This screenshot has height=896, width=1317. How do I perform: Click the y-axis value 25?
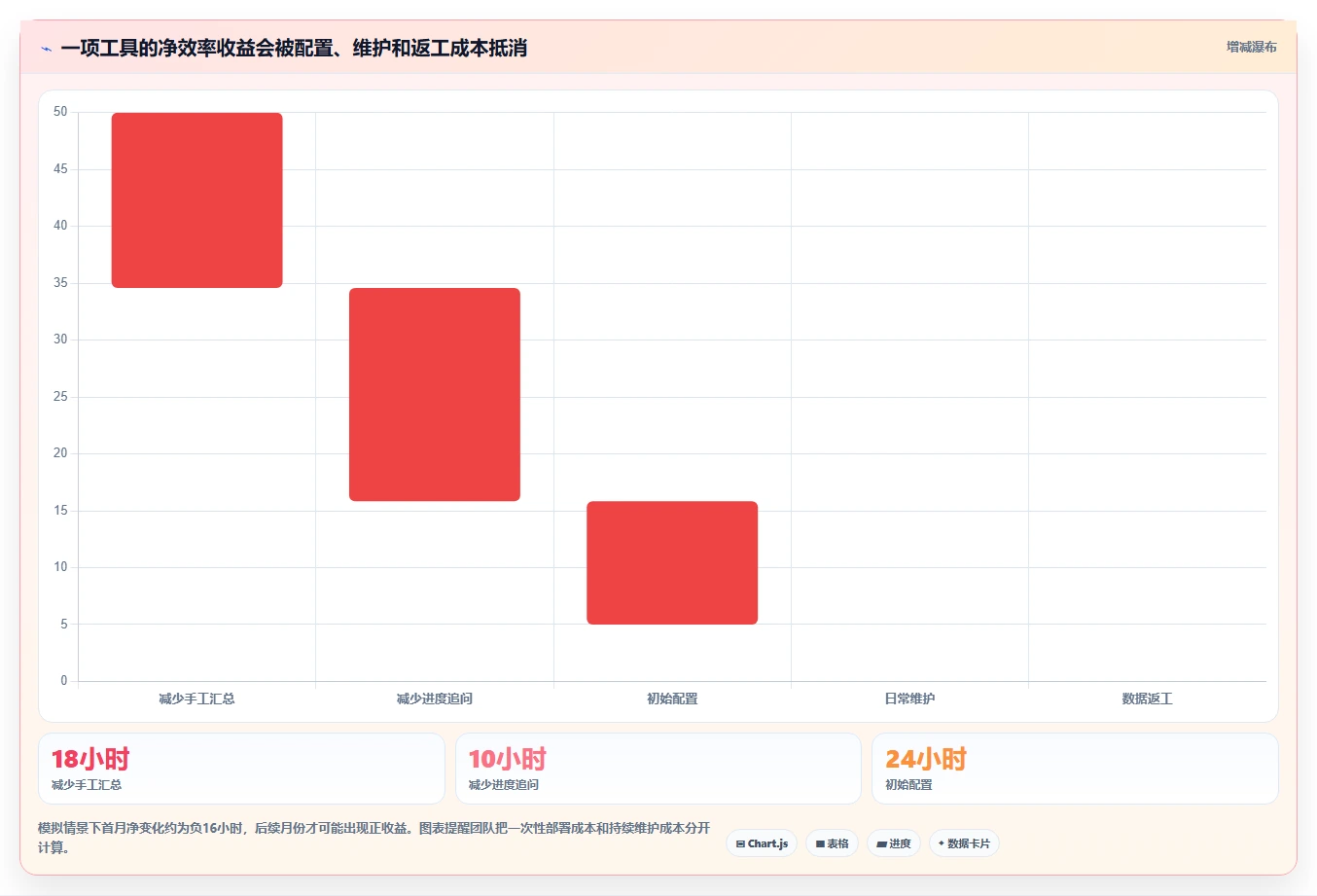pos(60,396)
